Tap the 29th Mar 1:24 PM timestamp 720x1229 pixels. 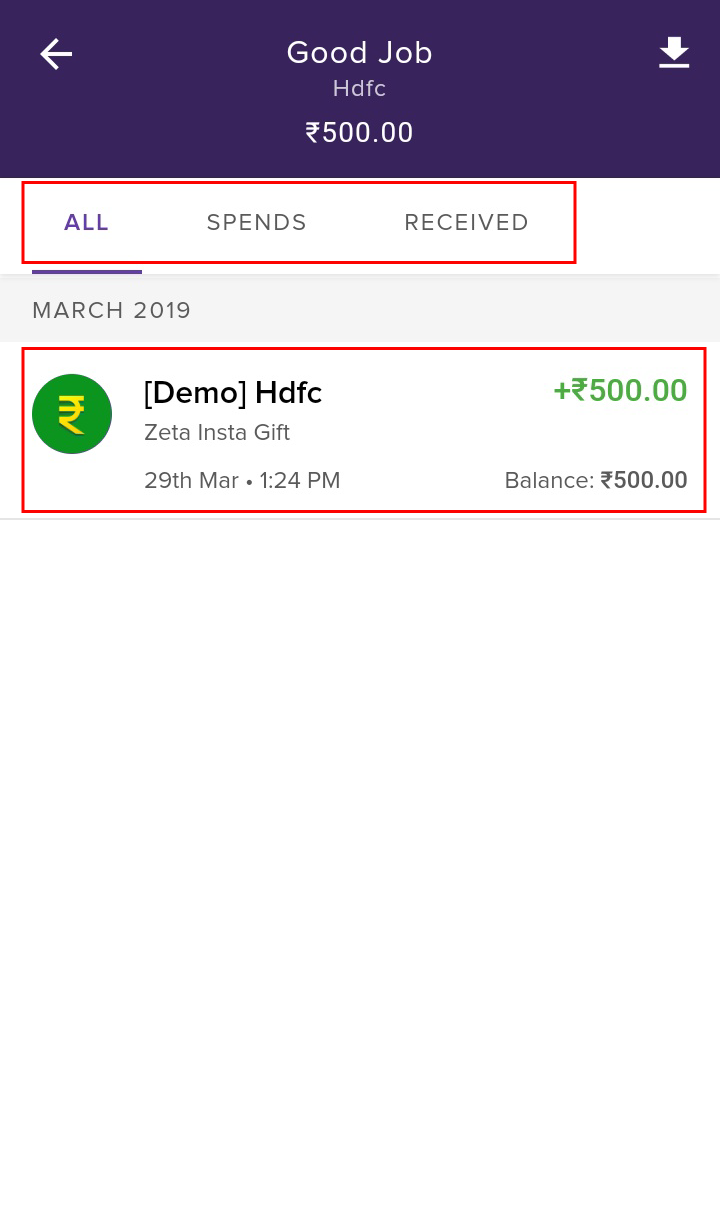[x=242, y=481]
